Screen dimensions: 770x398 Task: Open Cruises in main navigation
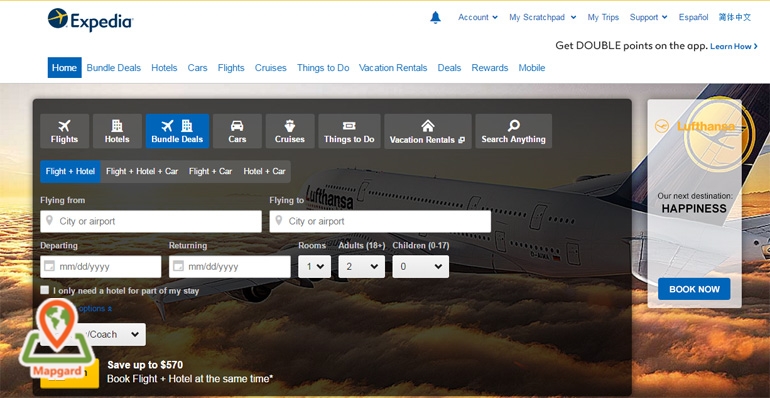[271, 68]
